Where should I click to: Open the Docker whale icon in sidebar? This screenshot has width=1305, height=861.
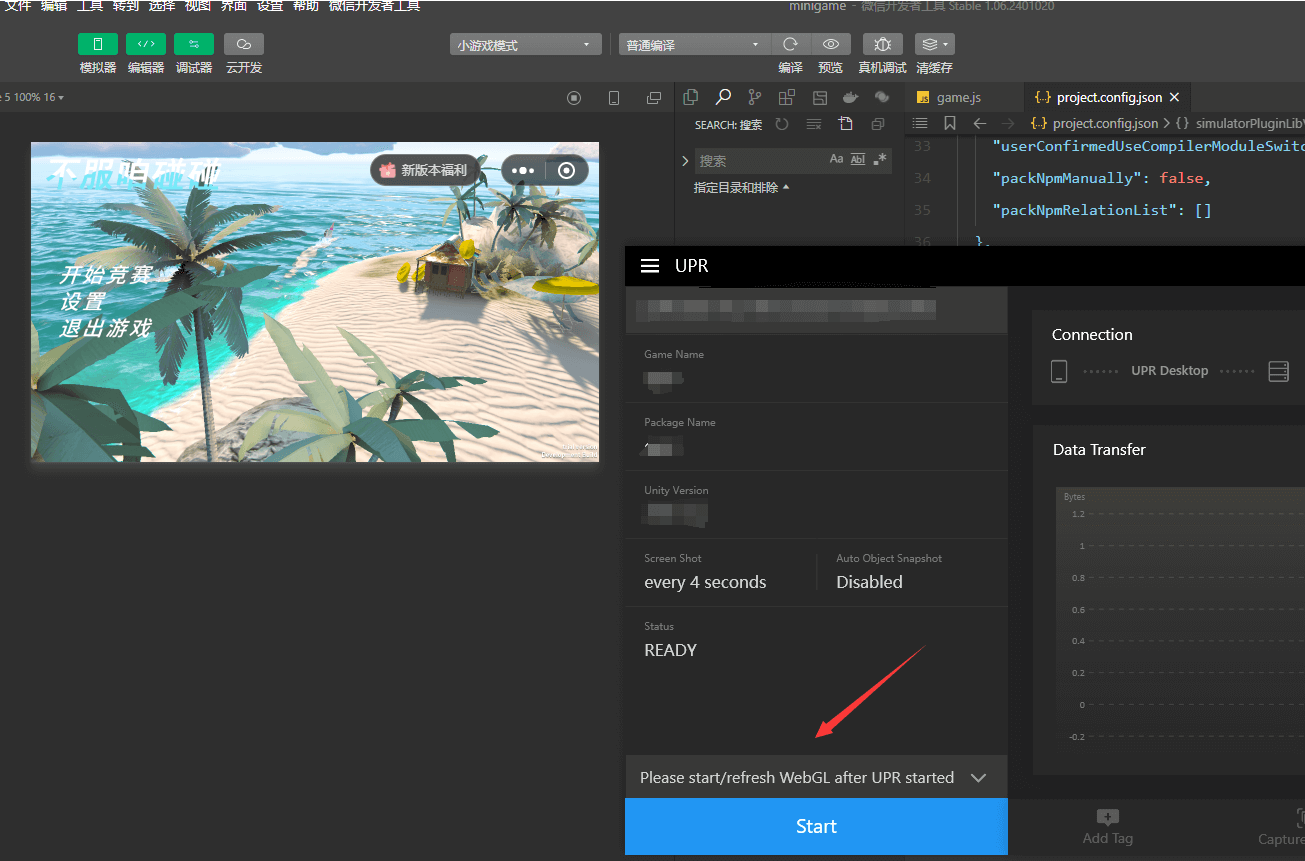click(x=850, y=97)
